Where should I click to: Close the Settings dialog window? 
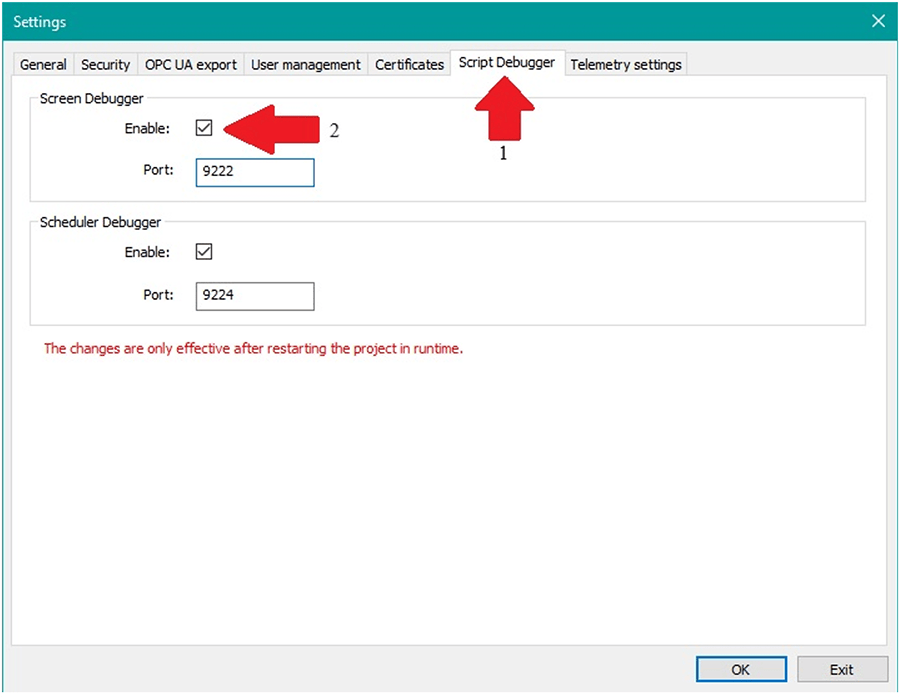(878, 21)
